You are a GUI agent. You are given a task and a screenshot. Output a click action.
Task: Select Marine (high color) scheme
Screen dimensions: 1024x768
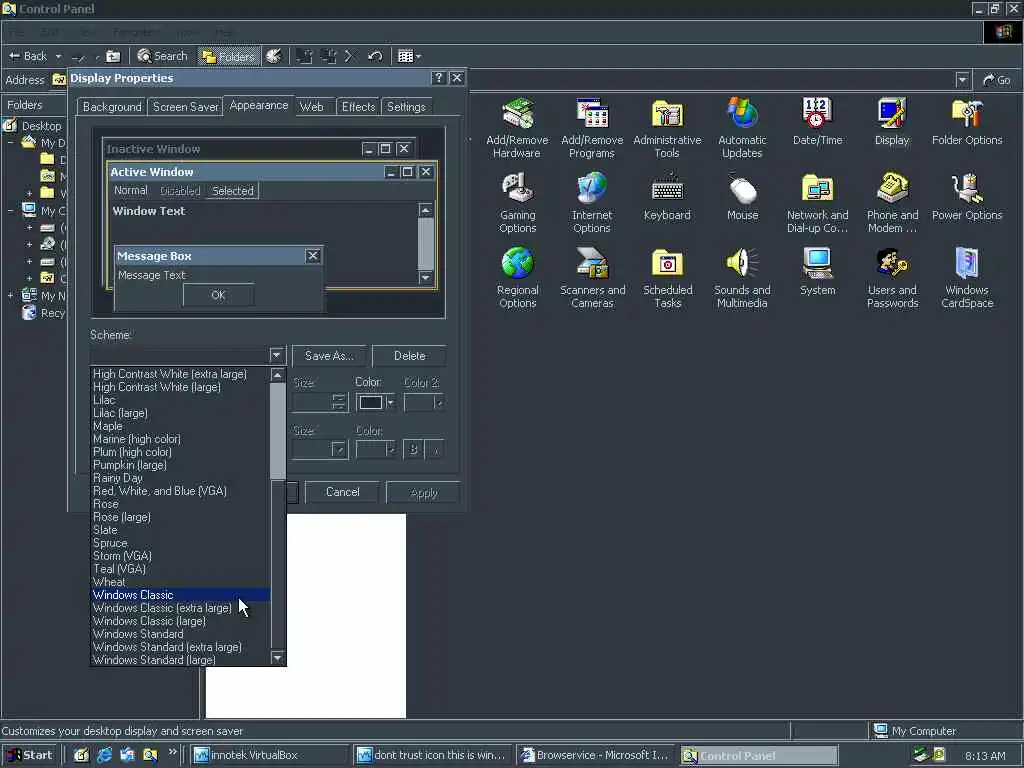(x=180, y=440)
